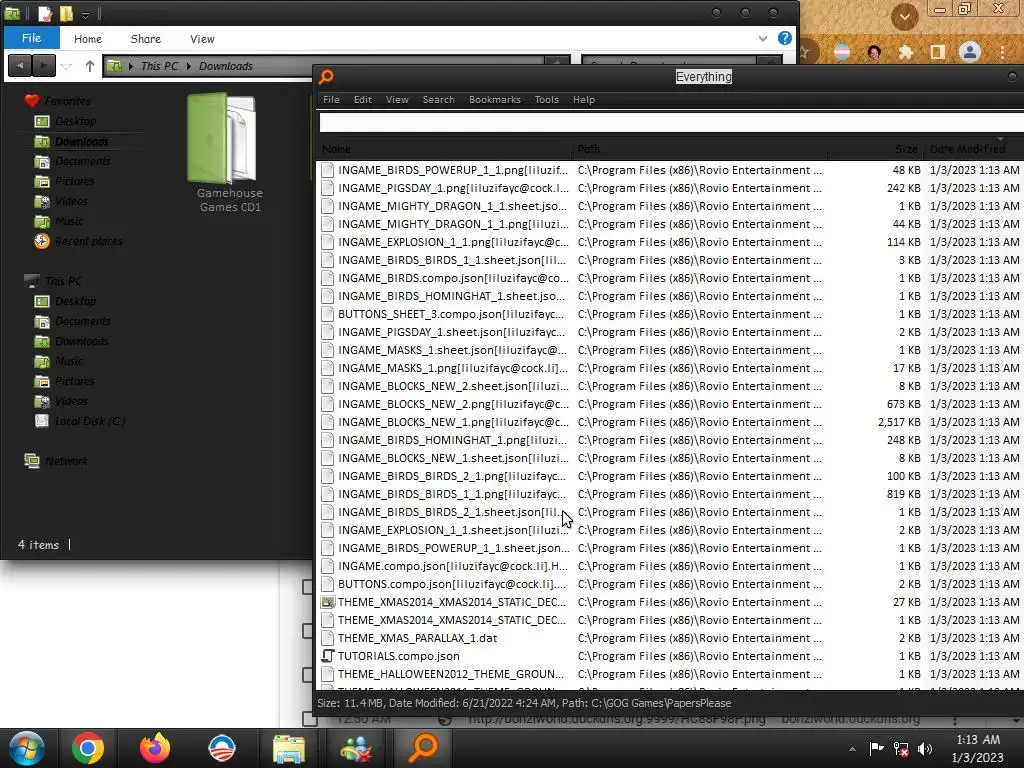Select the TUTORIALS.compo.json result row

point(669,656)
